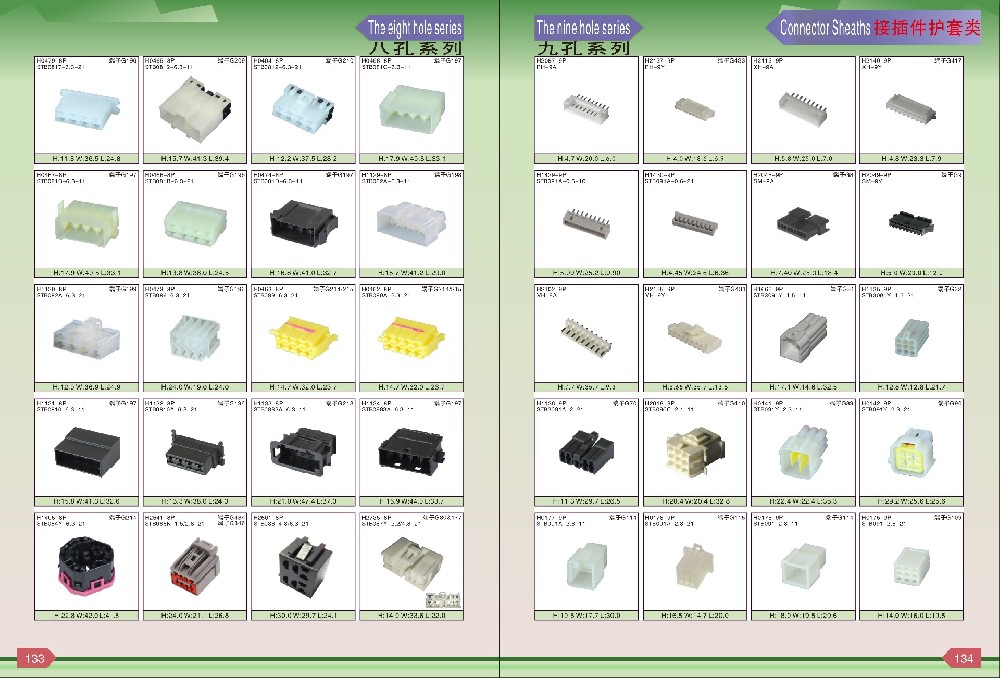Click the dimension label H:20.4 W:20.4 L:32.8
This screenshot has width=1000, height=678.
pos(695,502)
